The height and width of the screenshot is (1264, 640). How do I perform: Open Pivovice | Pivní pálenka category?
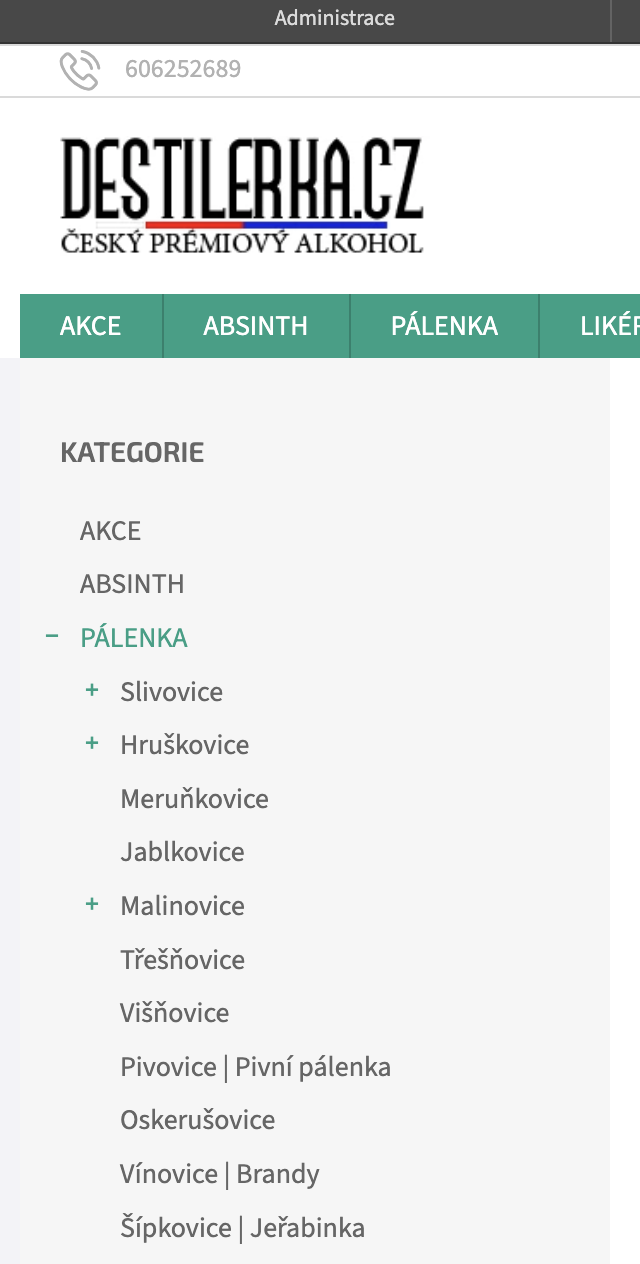tap(256, 1067)
